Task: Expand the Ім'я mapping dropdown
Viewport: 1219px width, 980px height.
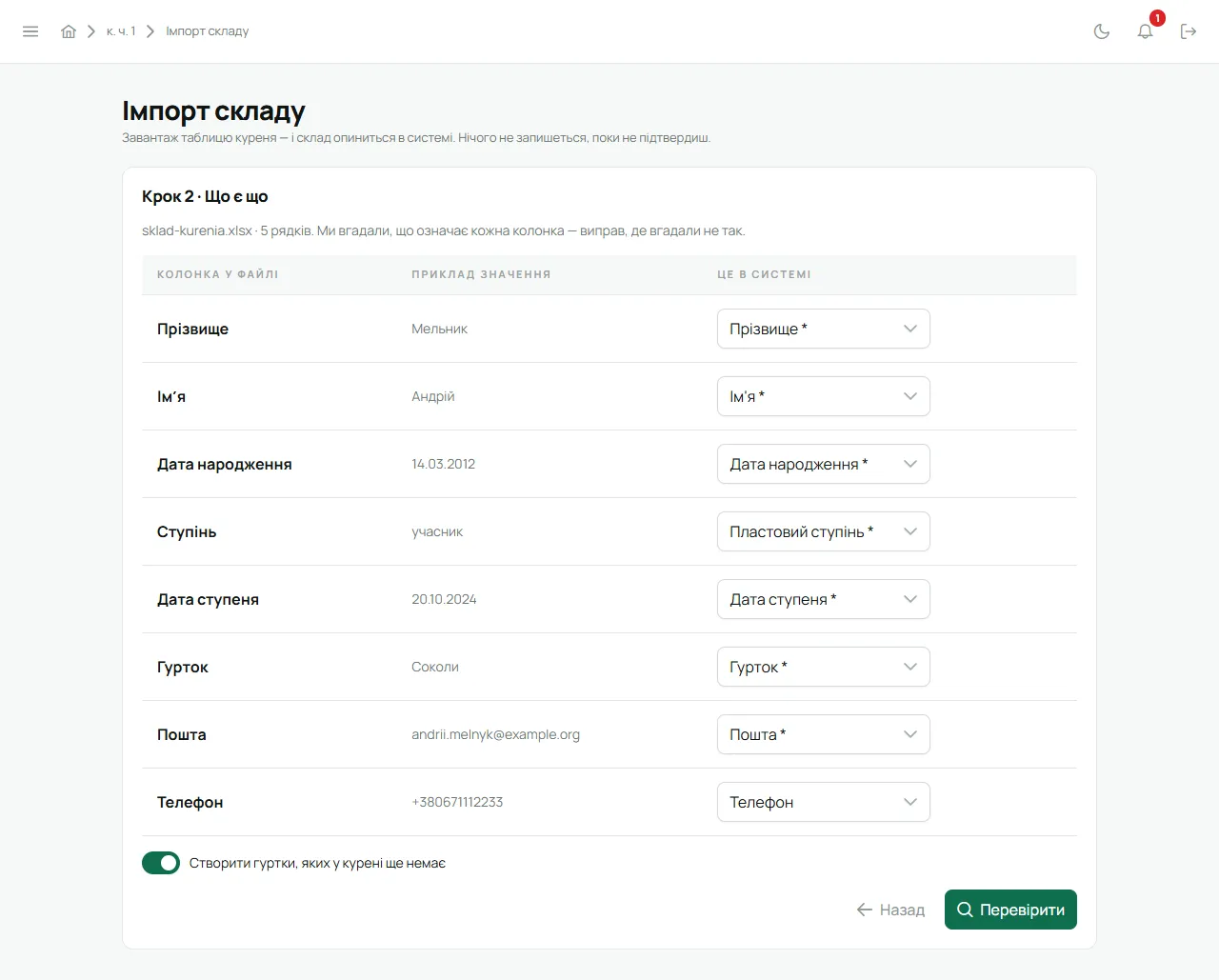Action: click(x=824, y=396)
